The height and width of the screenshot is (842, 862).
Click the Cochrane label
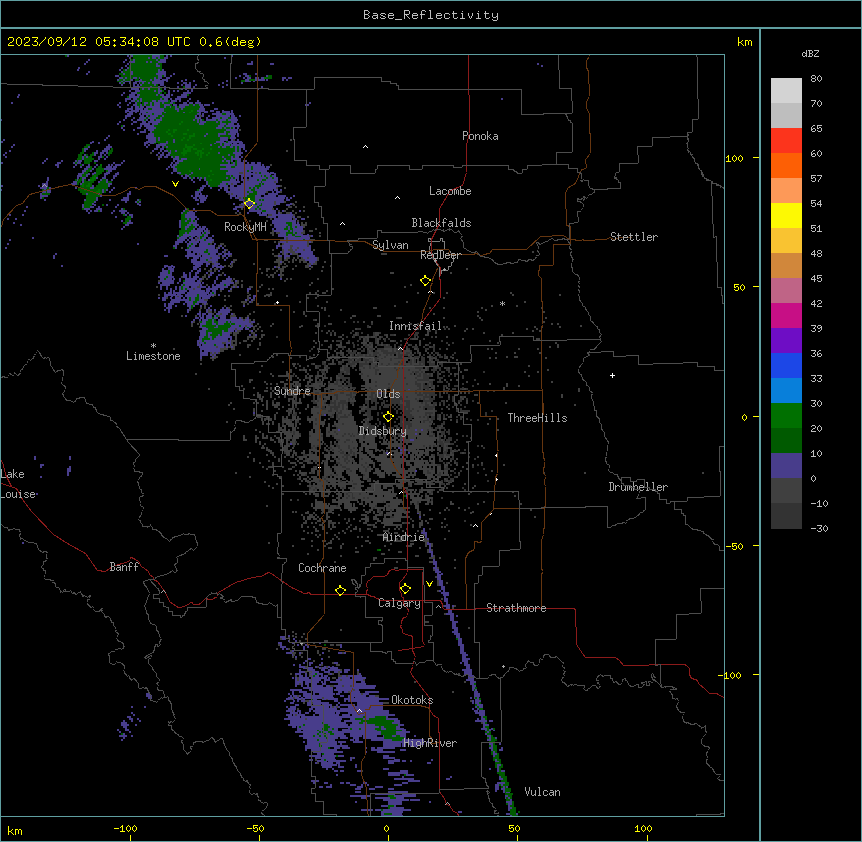(322, 568)
